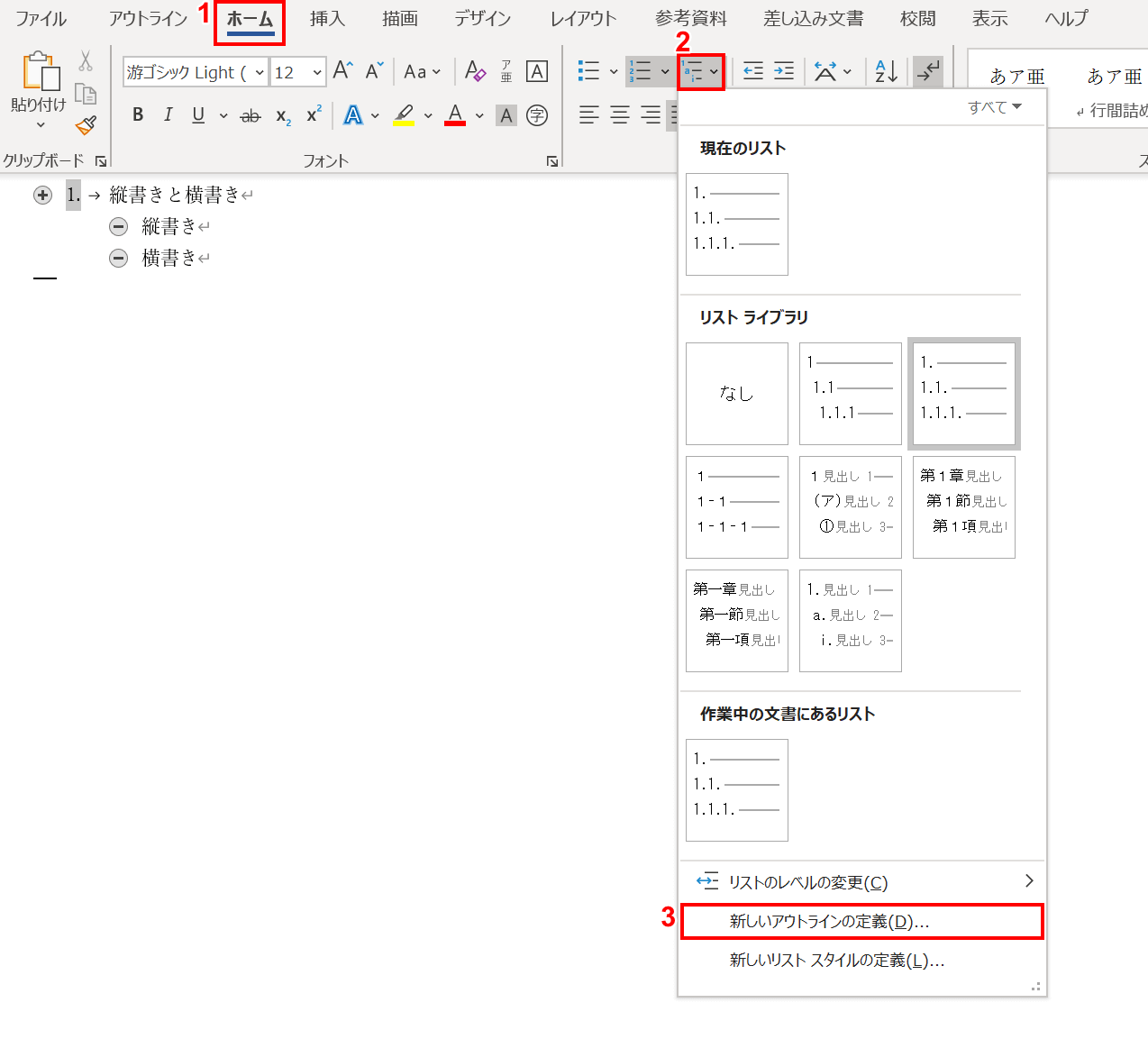Select the current list 現在のリスト thumbnail

click(x=737, y=224)
